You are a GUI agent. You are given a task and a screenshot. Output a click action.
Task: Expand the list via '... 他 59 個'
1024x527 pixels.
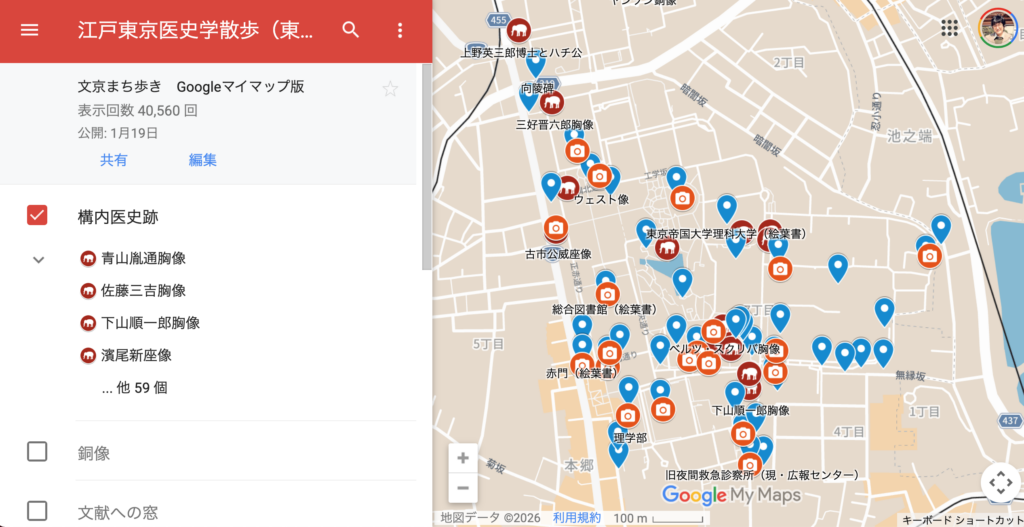coord(134,387)
